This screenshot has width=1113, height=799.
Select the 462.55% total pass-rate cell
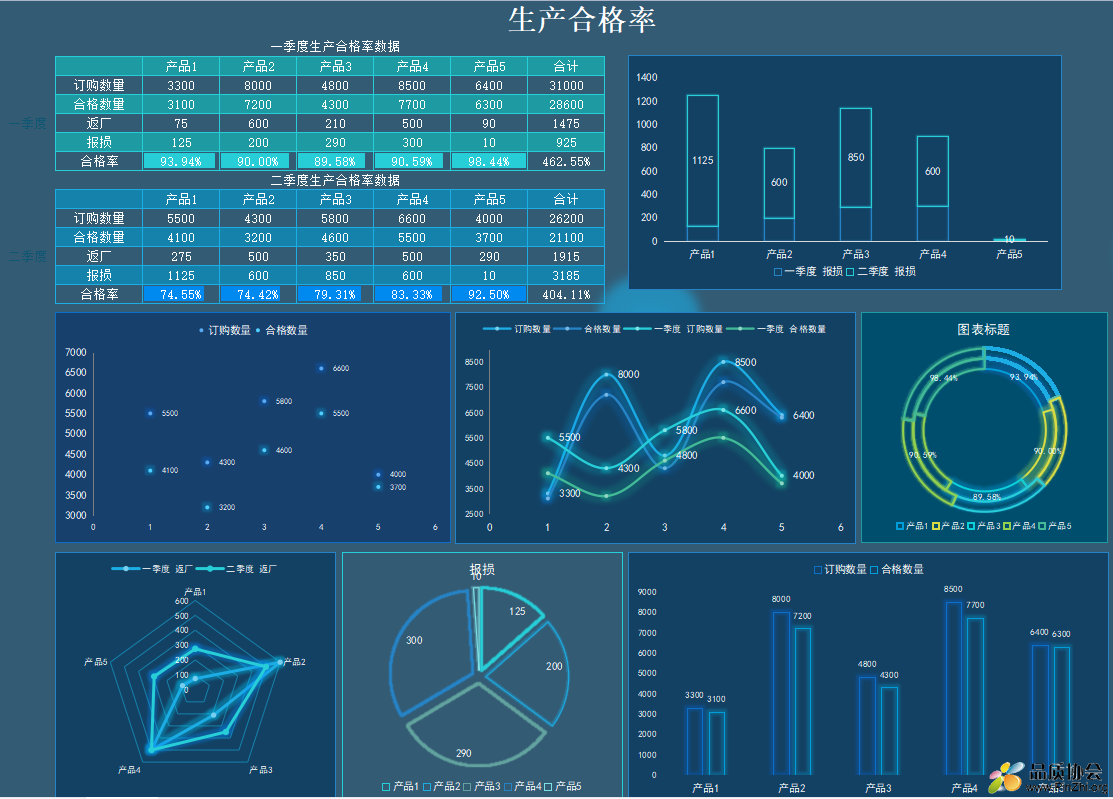point(566,161)
